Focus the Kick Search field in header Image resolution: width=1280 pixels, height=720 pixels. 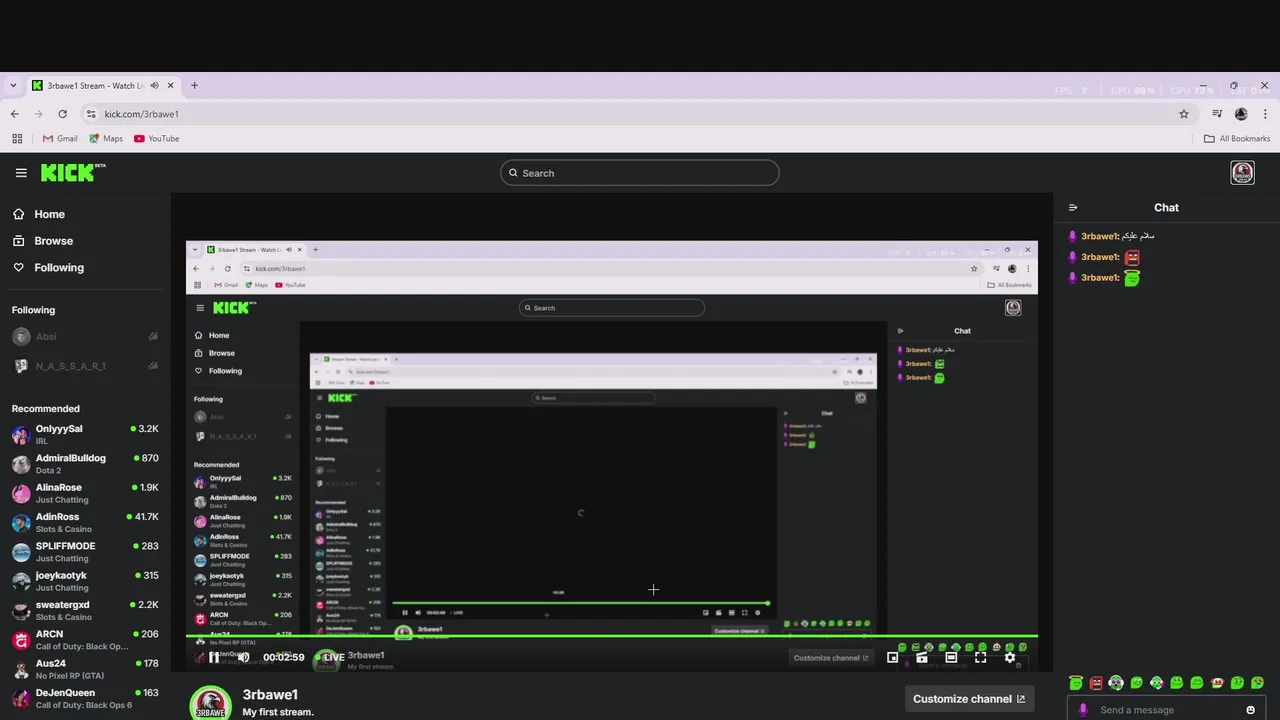click(640, 173)
